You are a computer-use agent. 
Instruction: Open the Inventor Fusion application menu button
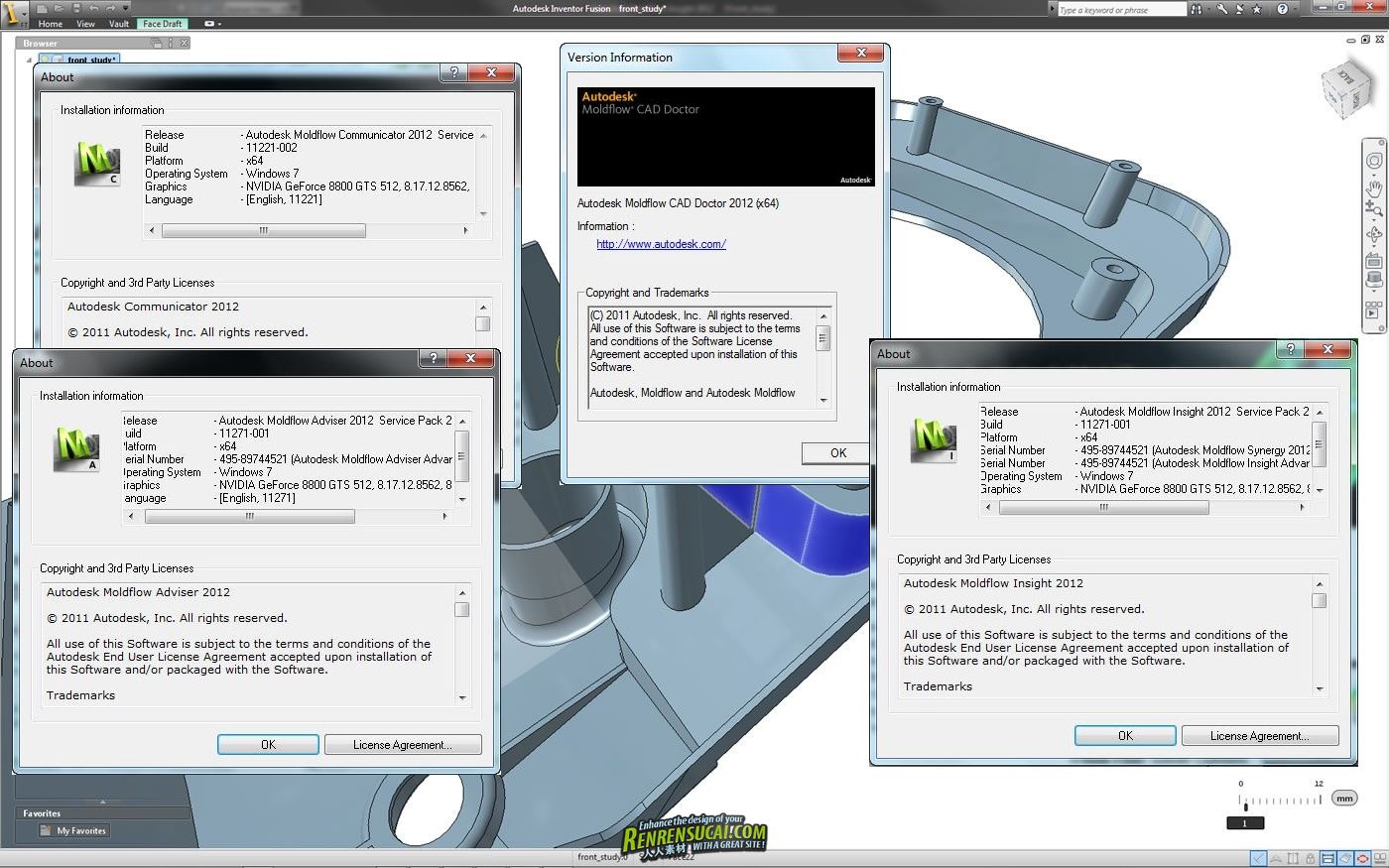click(14, 14)
